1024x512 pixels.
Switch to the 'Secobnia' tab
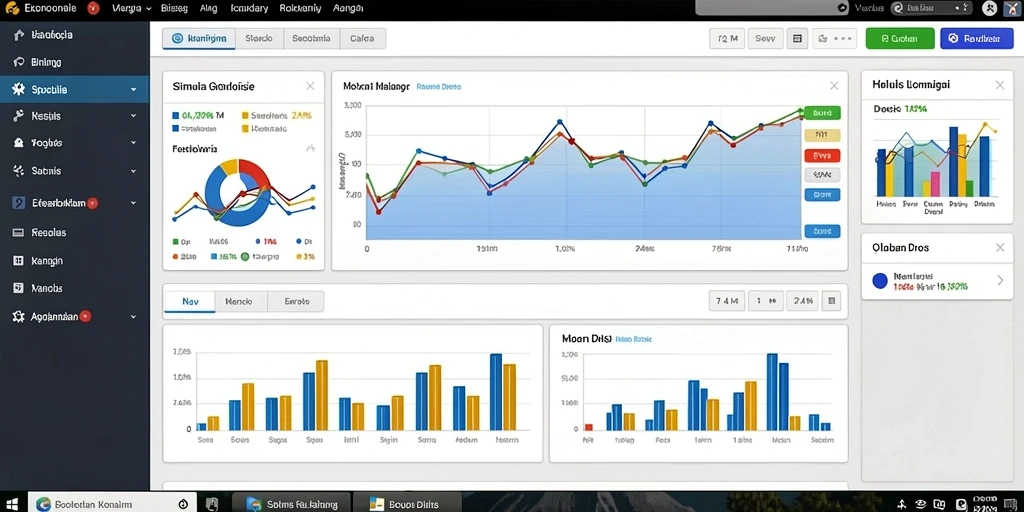[x=312, y=39]
